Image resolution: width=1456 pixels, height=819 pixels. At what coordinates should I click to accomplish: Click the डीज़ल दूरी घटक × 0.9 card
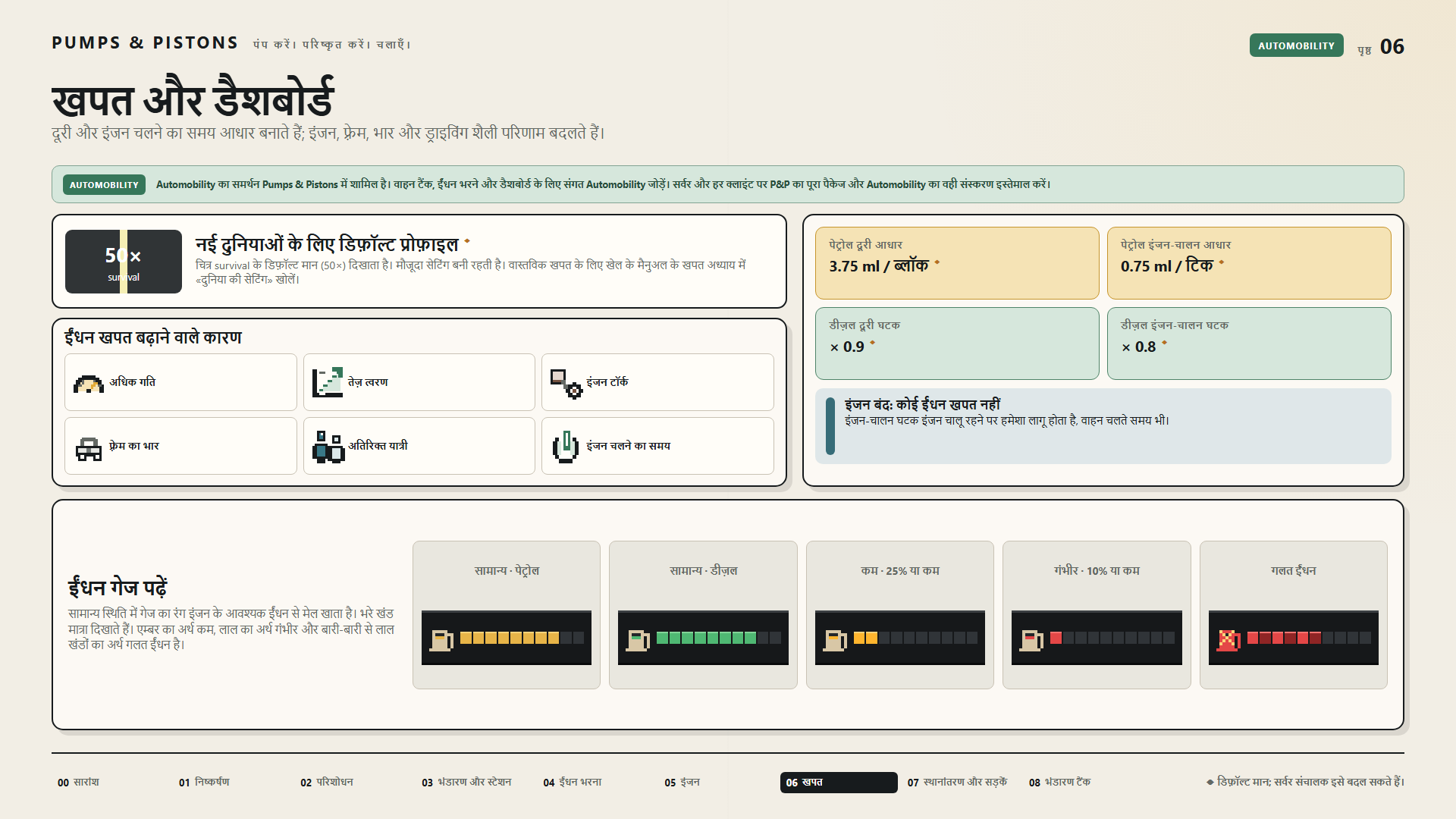(x=957, y=344)
